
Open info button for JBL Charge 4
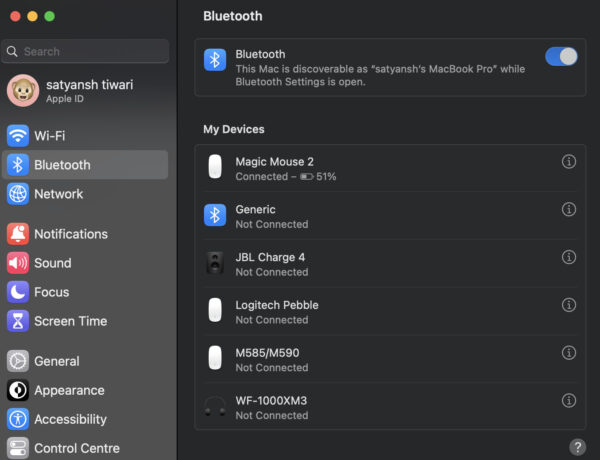pyautogui.click(x=569, y=257)
